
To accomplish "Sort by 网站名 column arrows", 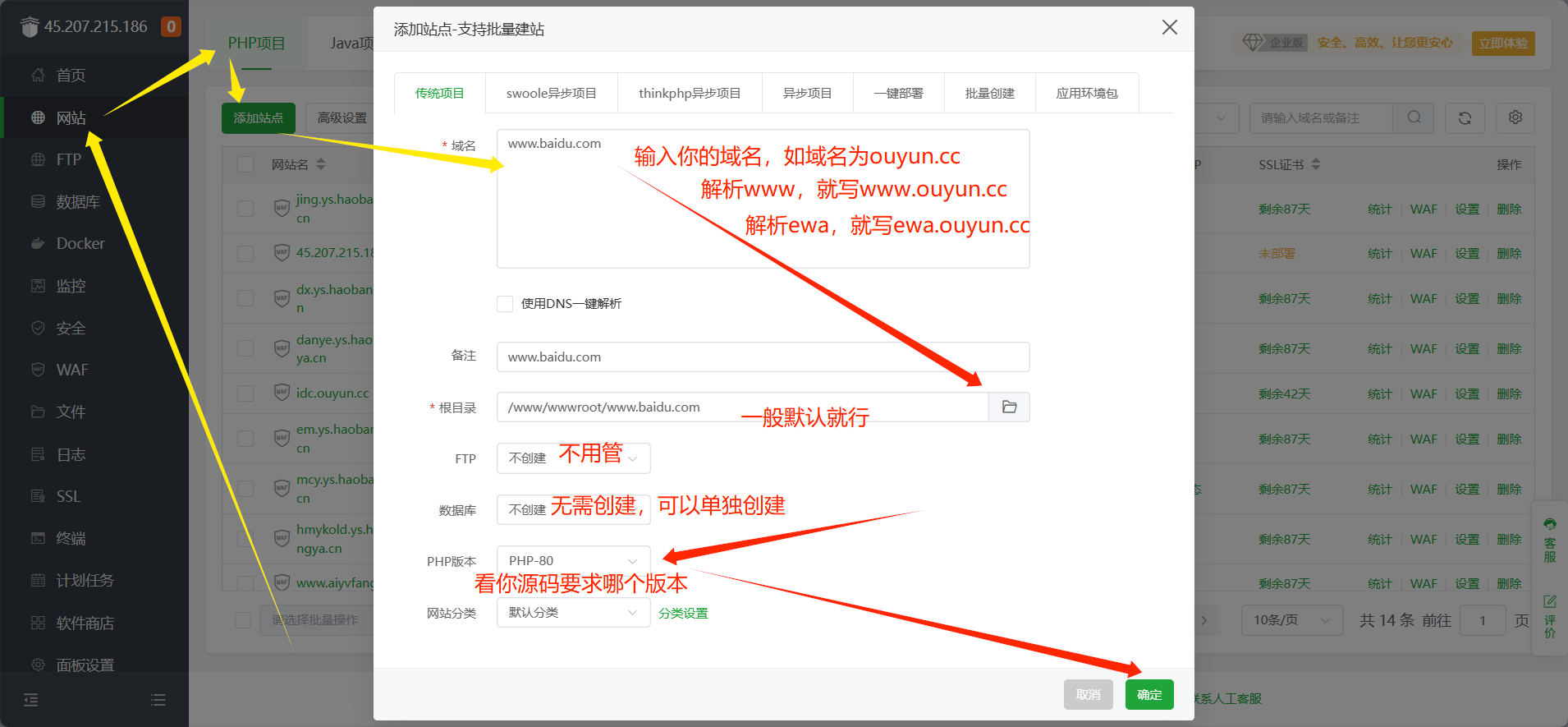I will (321, 164).
